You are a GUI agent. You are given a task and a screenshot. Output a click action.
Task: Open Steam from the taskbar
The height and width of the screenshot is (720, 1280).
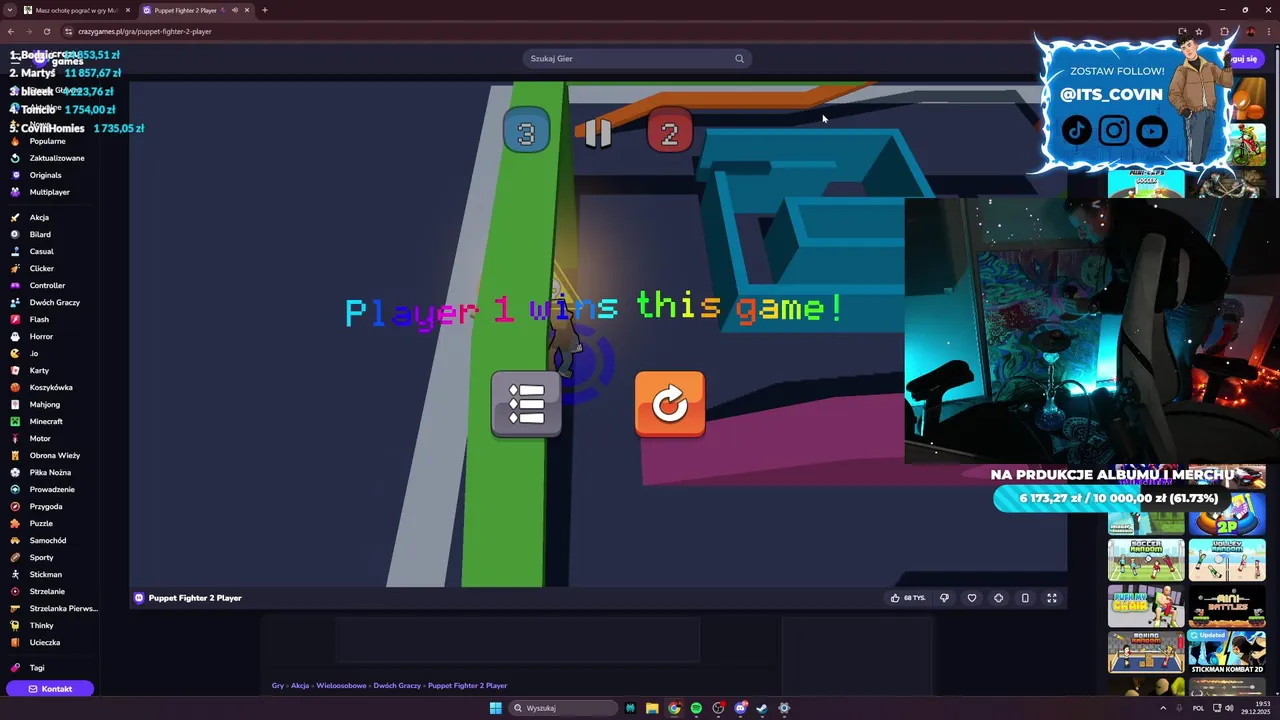(762, 708)
